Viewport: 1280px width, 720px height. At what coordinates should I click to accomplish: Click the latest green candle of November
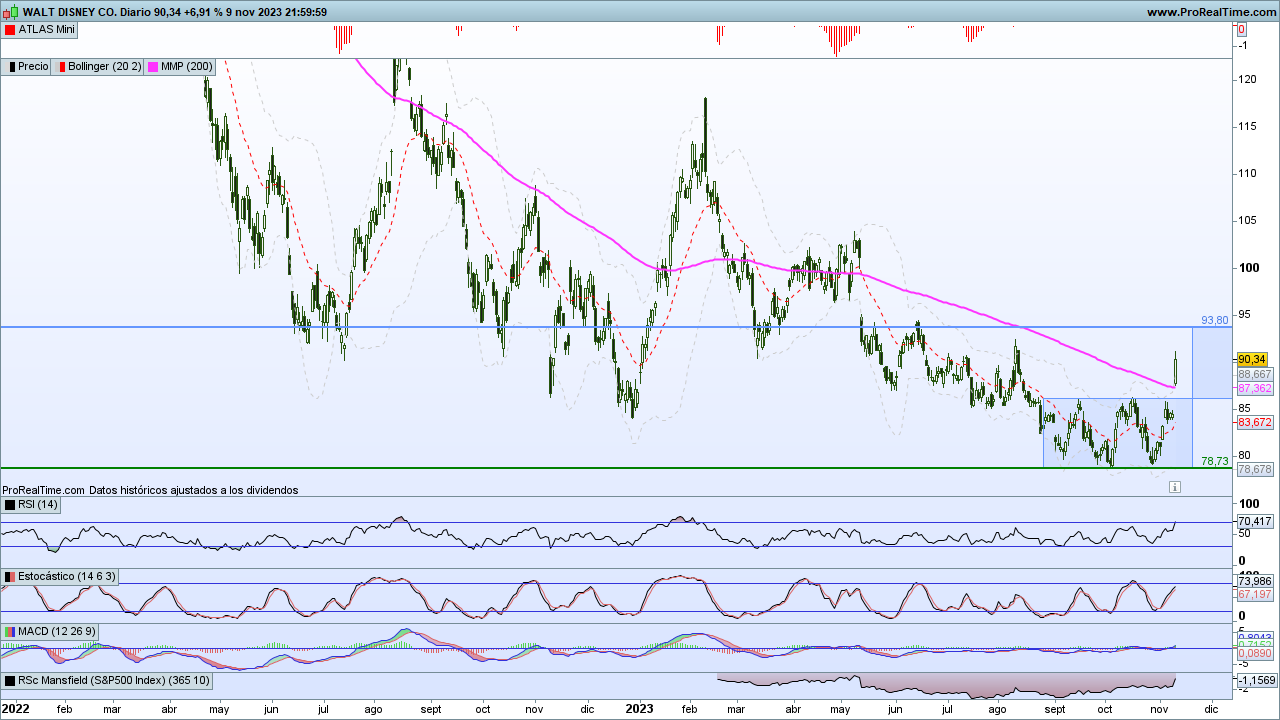pos(1175,369)
